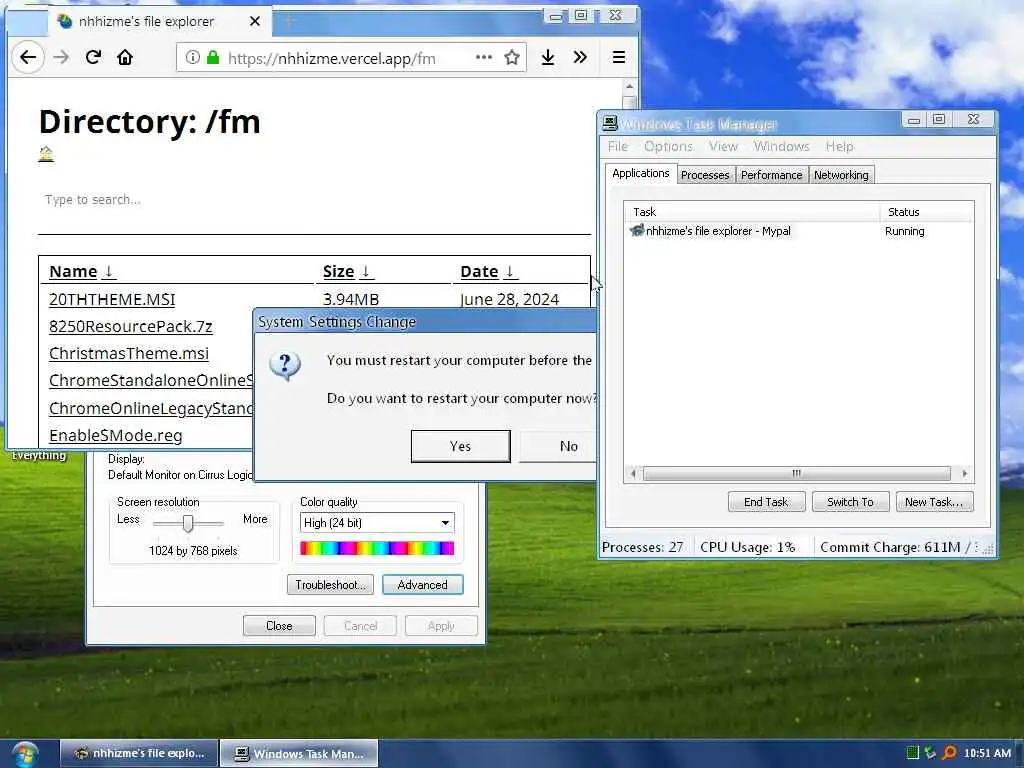1024x768 pixels.
Task: Switch to Windows Task Manager taskbar button
Action: (298, 754)
